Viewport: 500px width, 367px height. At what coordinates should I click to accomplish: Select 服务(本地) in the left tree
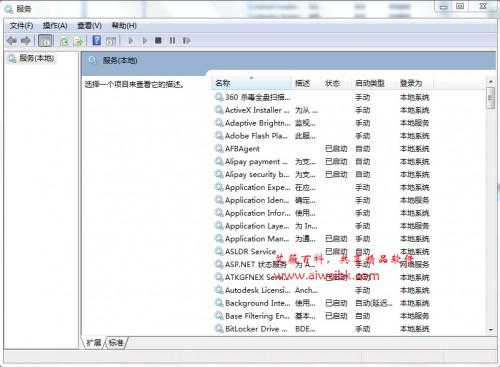(36, 58)
